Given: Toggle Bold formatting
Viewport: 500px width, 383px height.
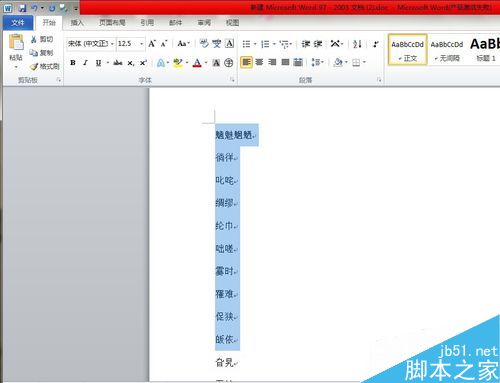Looking at the screenshot, I should tap(73, 63).
